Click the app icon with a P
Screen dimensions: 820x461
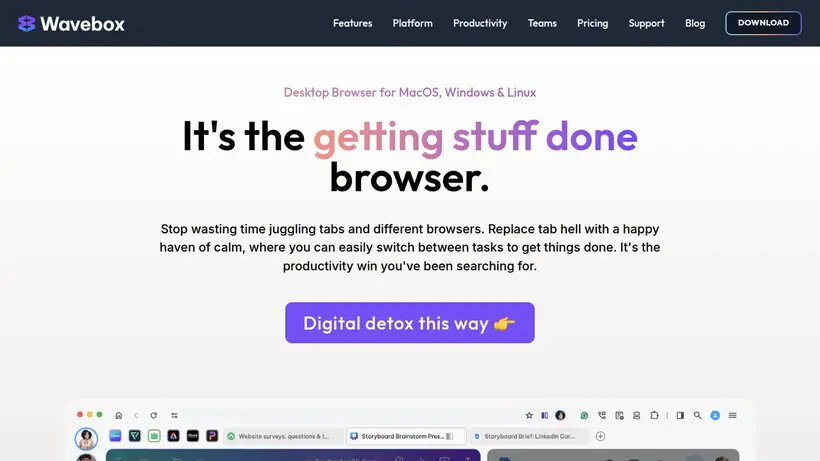pyautogui.click(x=212, y=435)
